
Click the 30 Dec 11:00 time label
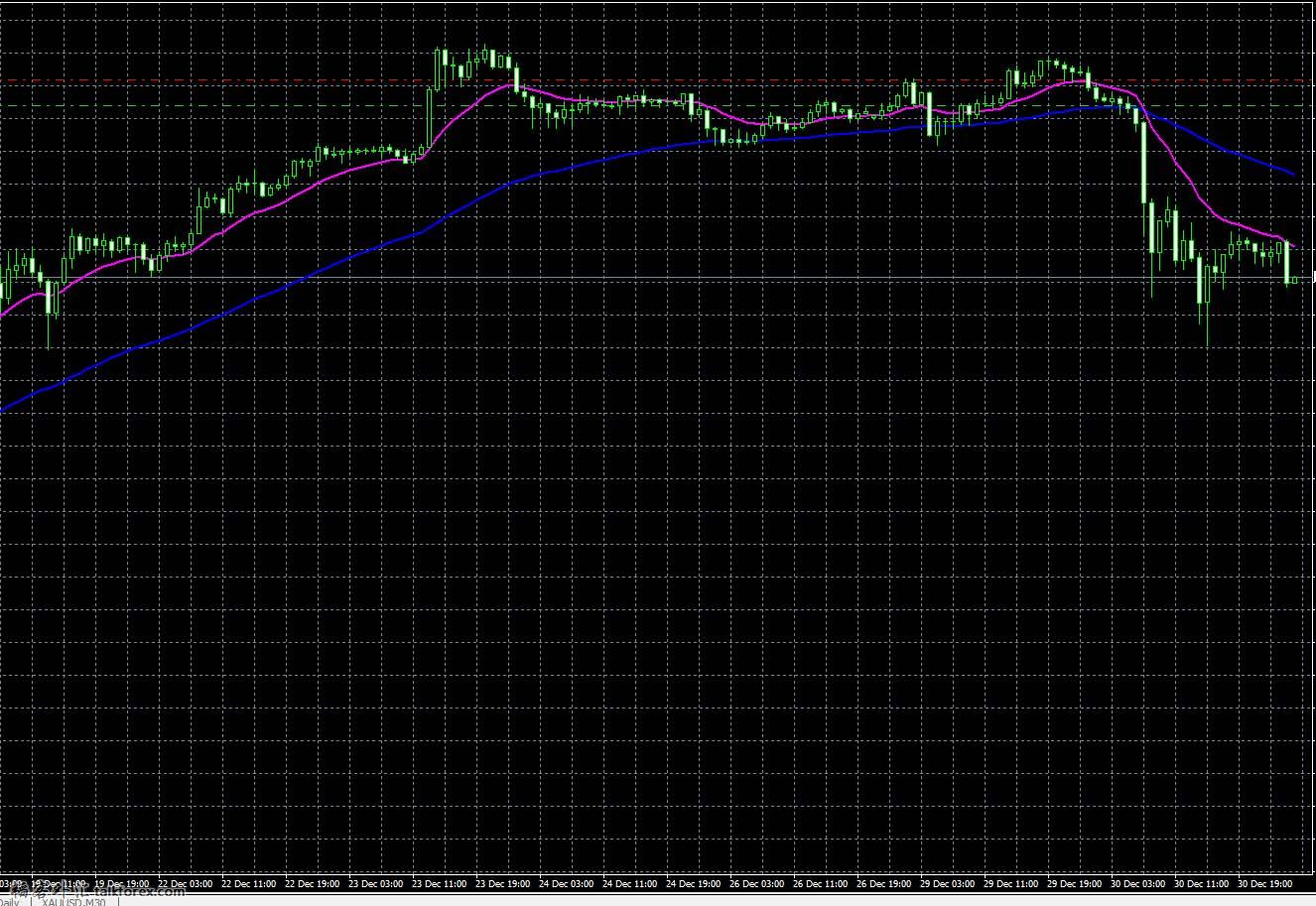[1202, 884]
